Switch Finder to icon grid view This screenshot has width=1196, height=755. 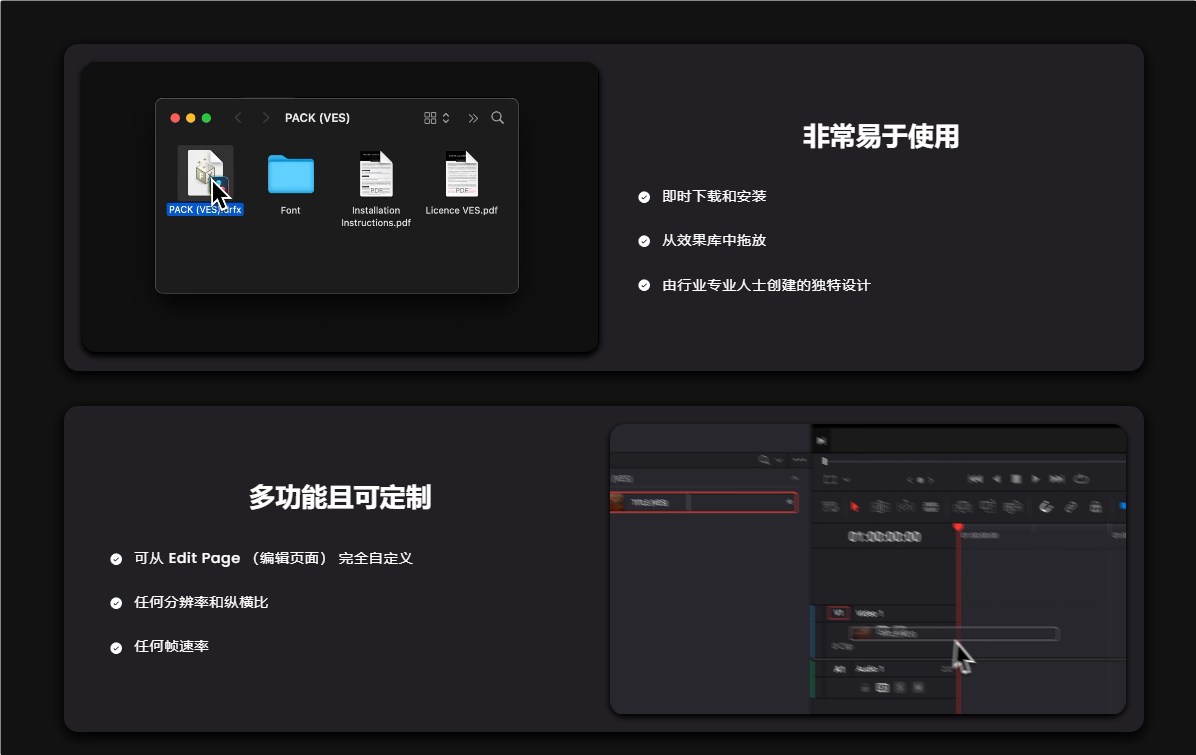(430, 117)
